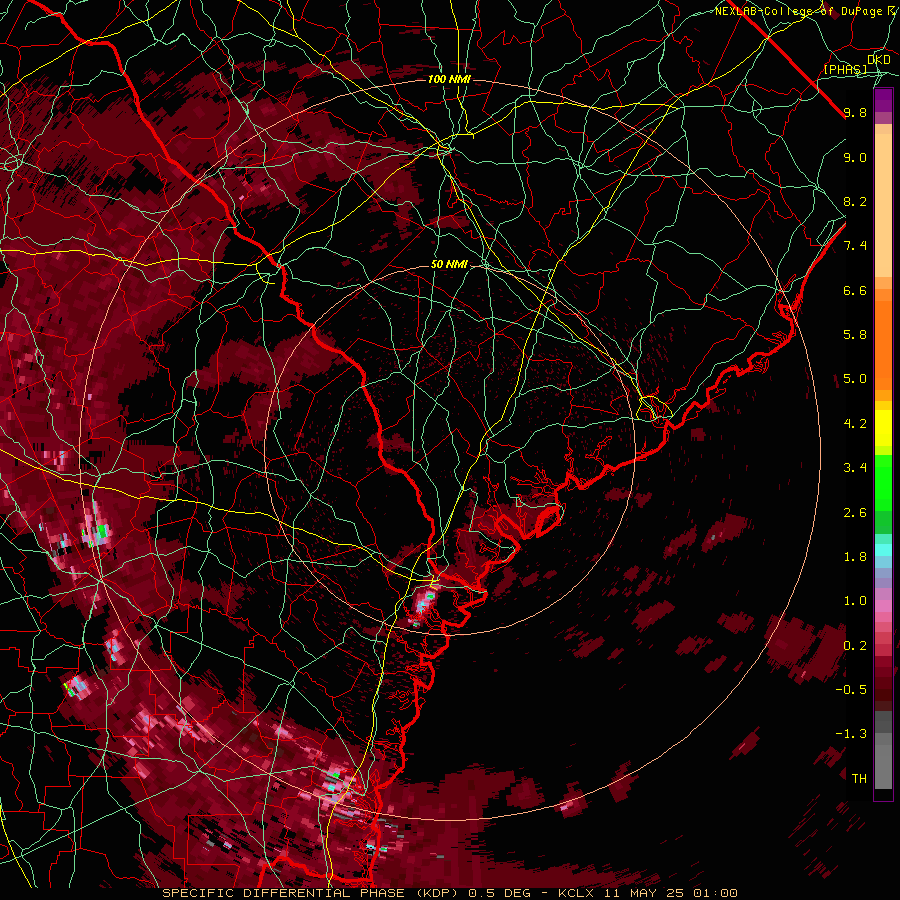Click the KCLX radar site identifier
The height and width of the screenshot is (900, 900).
point(577,893)
